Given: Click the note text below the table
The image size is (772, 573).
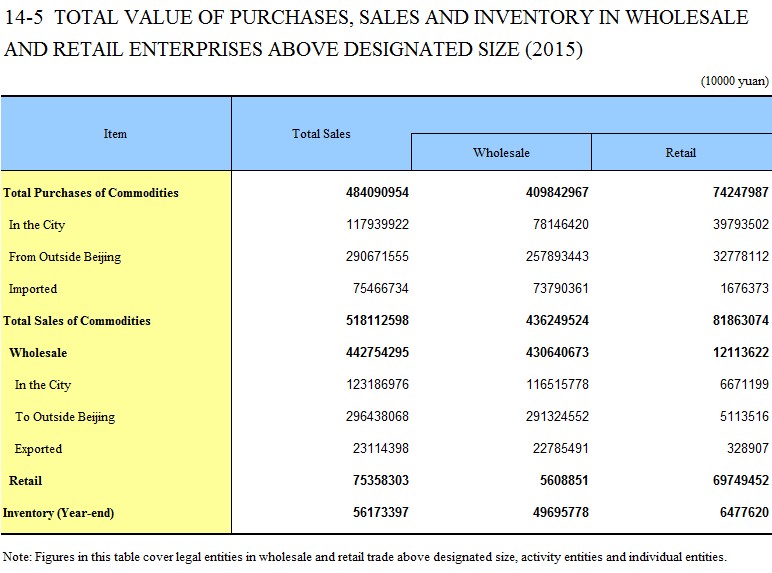Looking at the screenshot, I should (x=364, y=557).
